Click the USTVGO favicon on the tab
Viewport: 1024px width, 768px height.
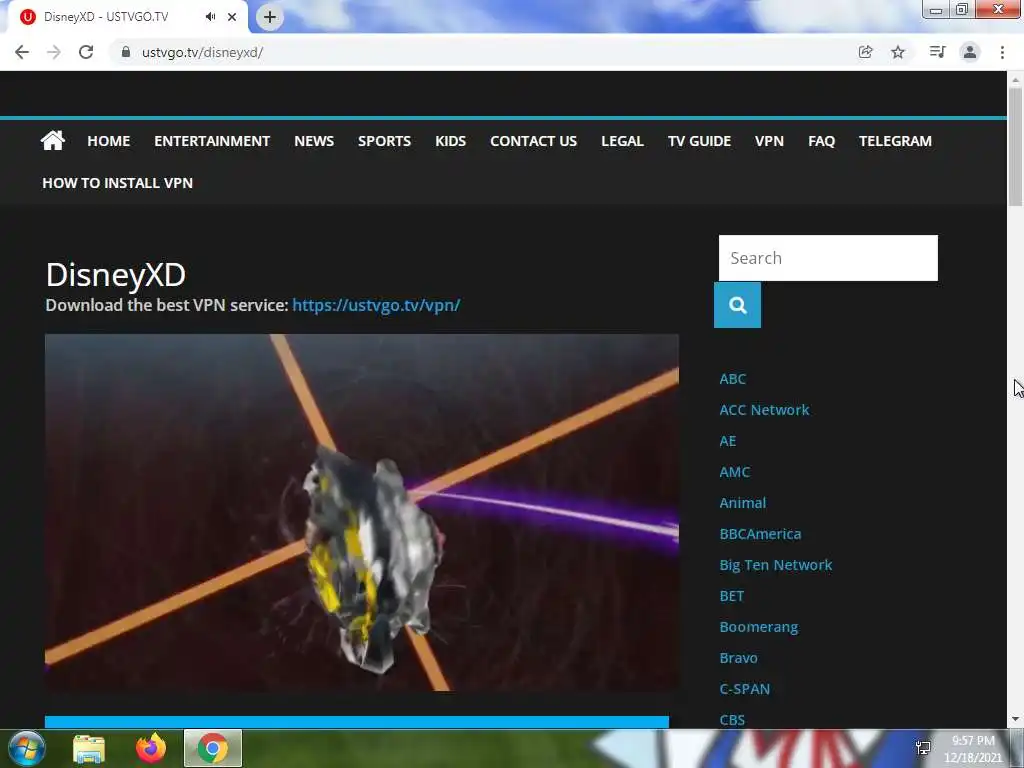(x=27, y=17)
